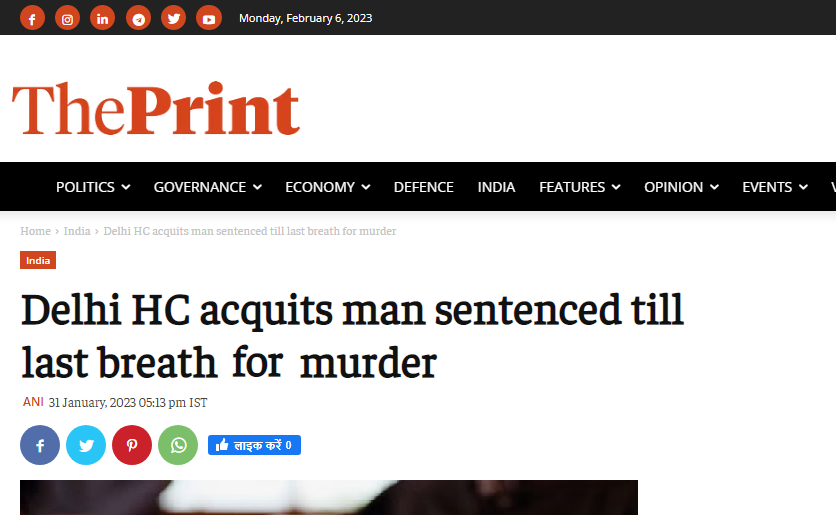Viewport: 836px width, 515px height.
Task: Share article via green WhatsApp button
Action: point(178,445)
